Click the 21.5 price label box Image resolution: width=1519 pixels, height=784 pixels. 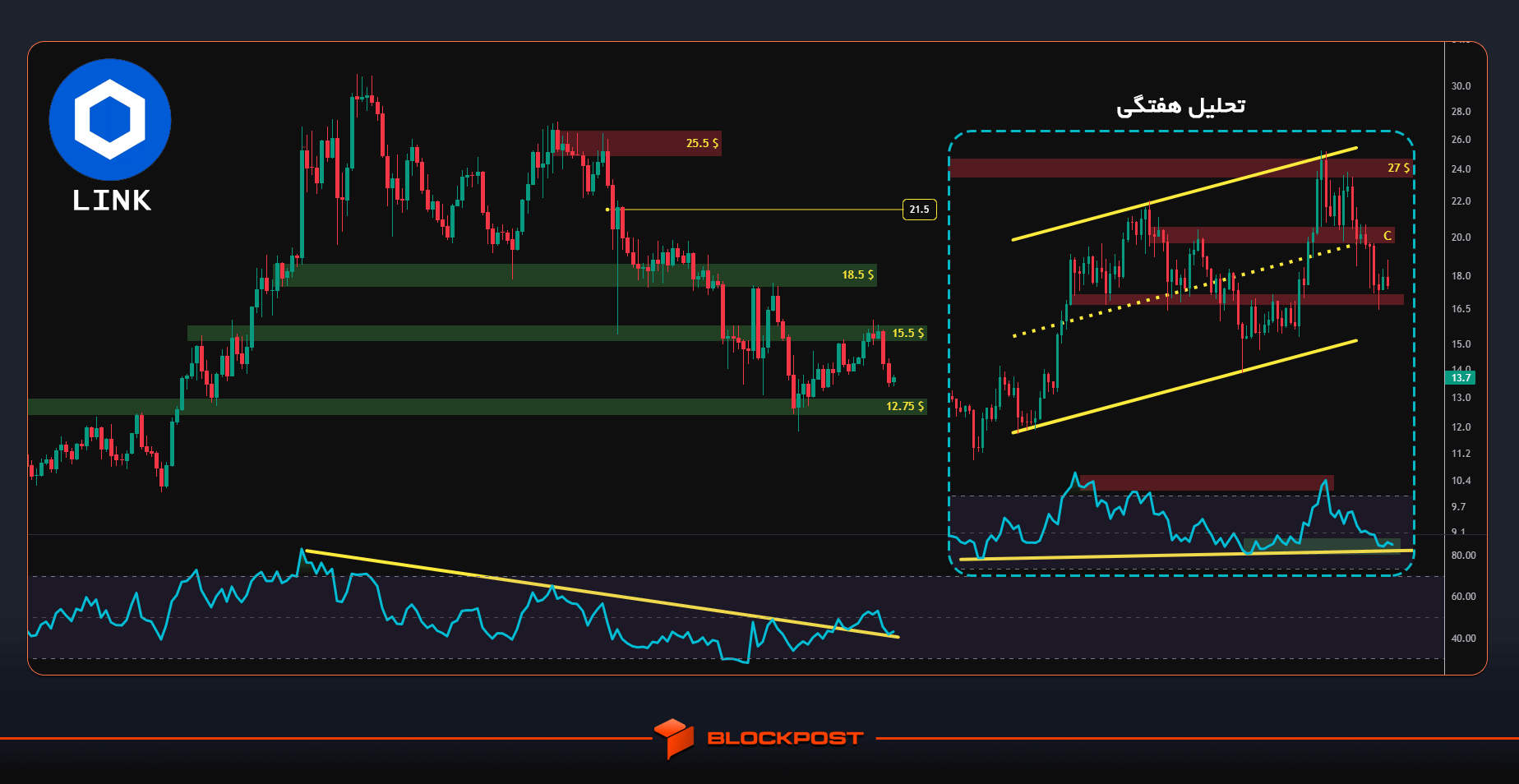(919, 210)
